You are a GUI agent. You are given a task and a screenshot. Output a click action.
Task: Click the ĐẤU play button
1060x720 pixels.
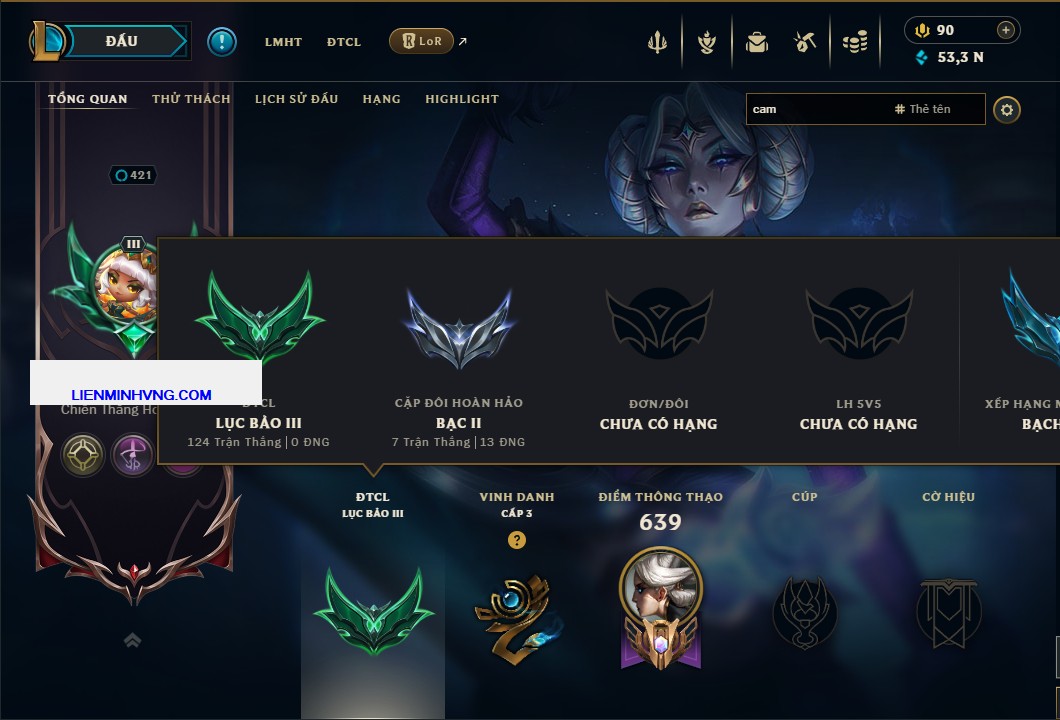coord(122,41)
